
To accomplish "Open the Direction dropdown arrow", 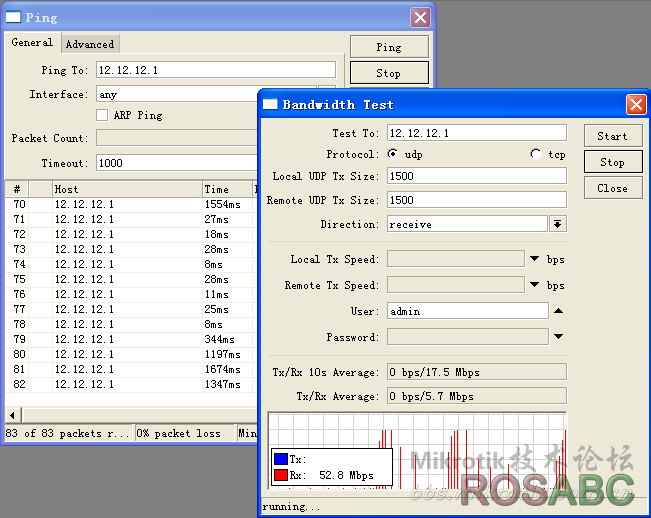I will click(x=558, y=224).
